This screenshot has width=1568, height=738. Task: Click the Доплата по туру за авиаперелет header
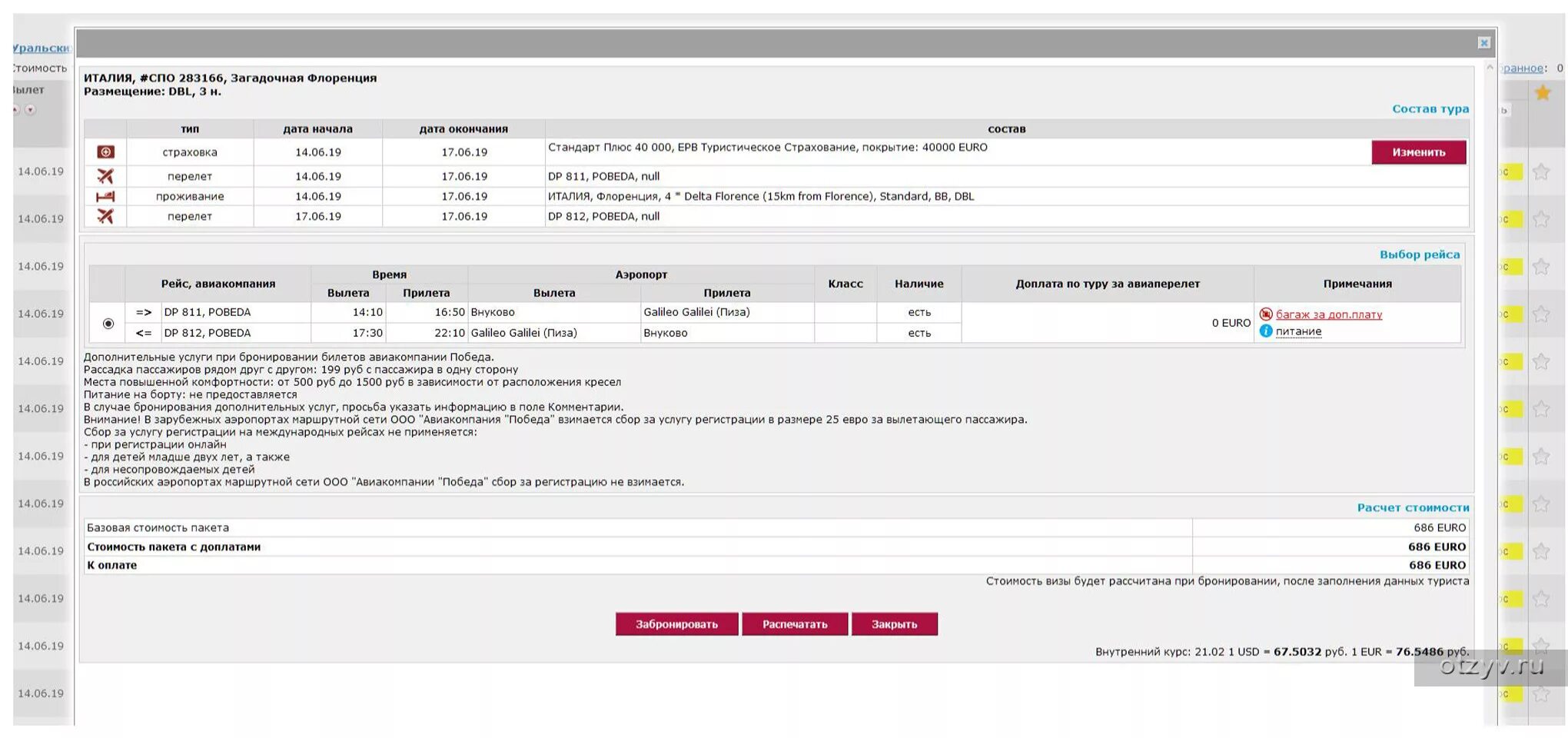[1108, 284]
